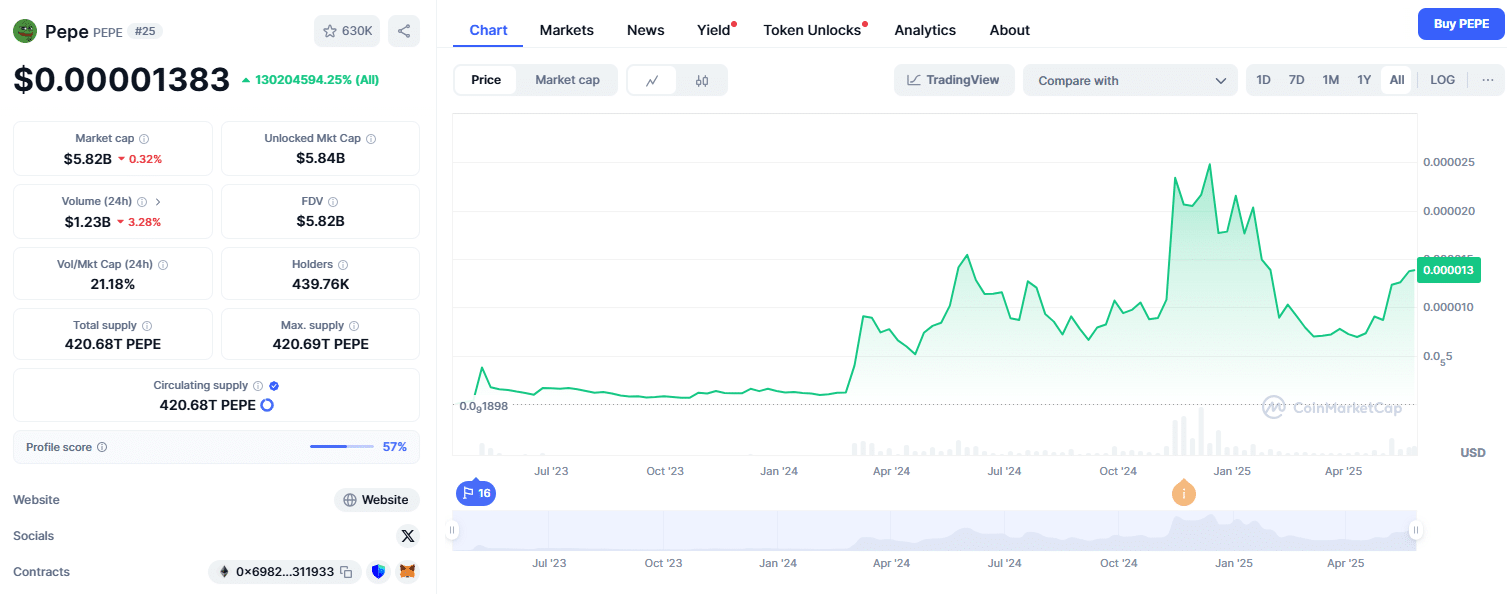Show info tooltip for Market cap

coord(144,139)
